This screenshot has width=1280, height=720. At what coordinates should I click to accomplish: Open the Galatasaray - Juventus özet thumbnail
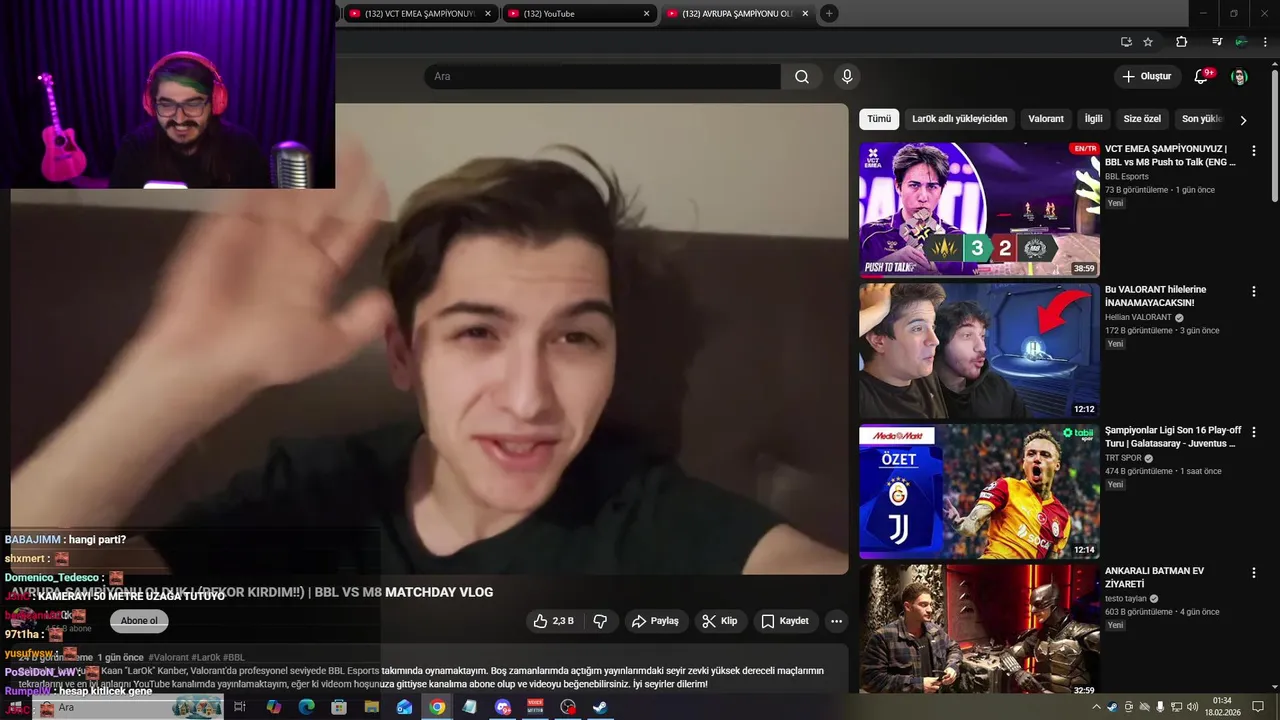pyautogui.click(x=979, y=491)
